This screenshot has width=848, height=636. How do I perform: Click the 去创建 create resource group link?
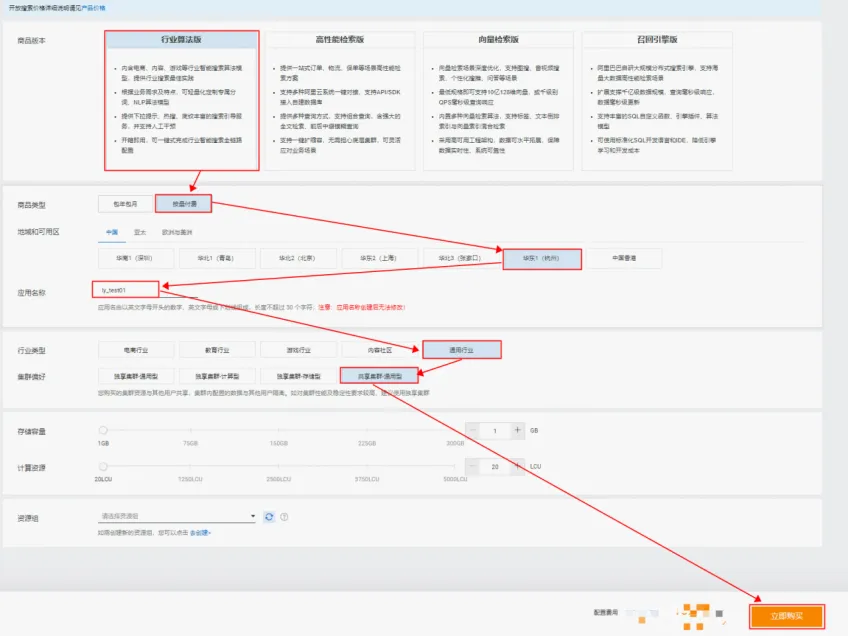pyautogui.click(x=200, y=533)
